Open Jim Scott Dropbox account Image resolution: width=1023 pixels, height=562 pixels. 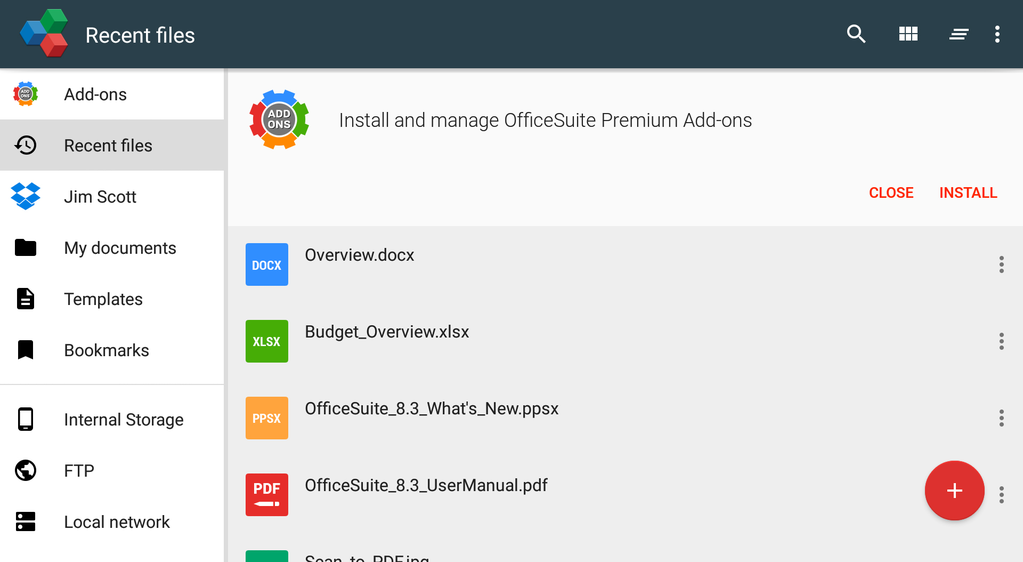point(112,196)
